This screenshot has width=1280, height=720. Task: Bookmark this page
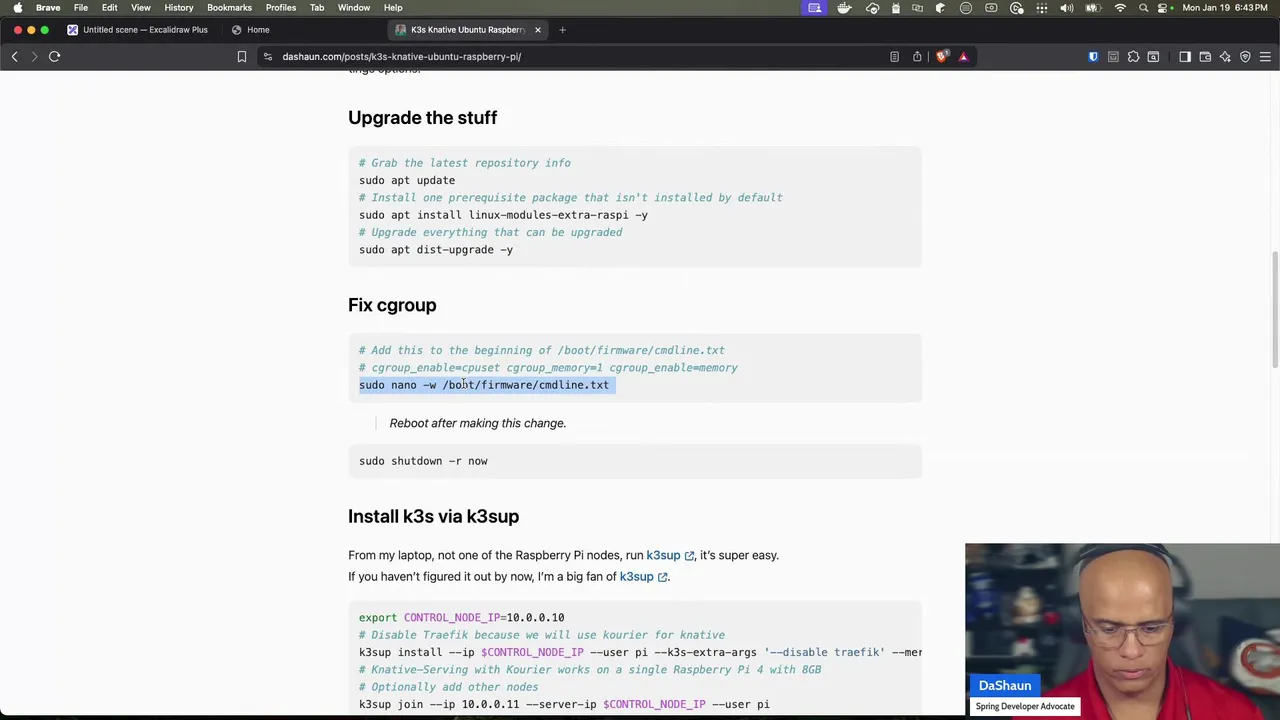241,57
